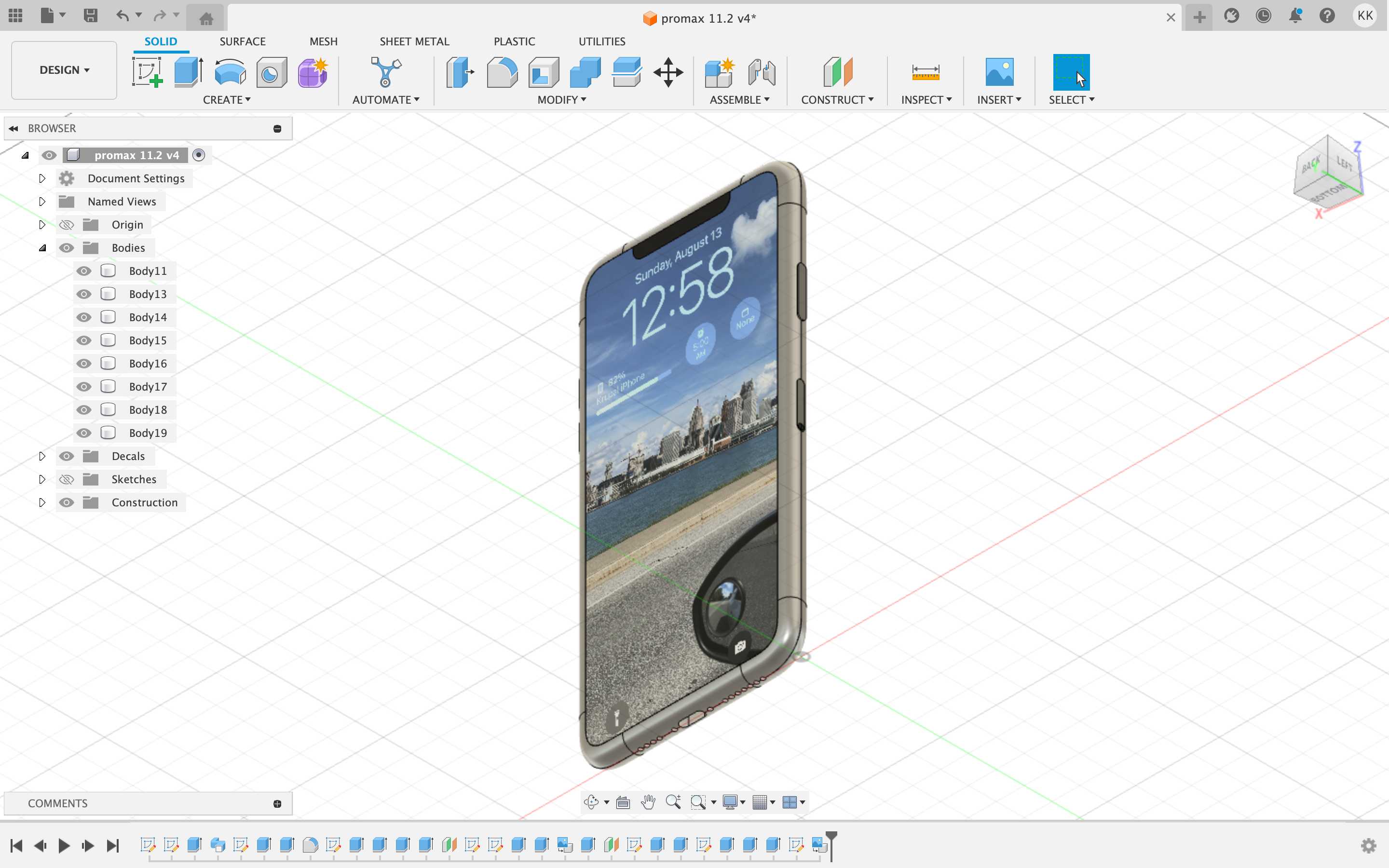Image resolution: width=1389 pixels, height=868 pixels.
Task: Switch to the PLASTIC tab
Action: point(514,41)
